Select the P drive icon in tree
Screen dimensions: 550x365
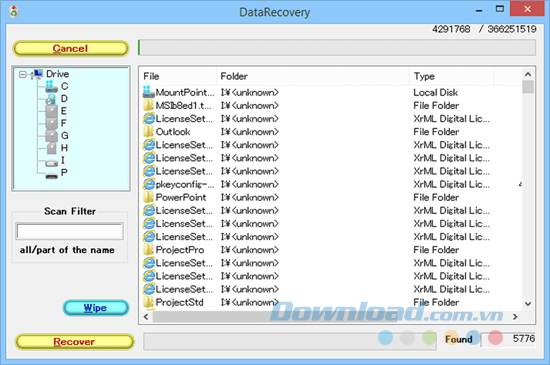52,175
